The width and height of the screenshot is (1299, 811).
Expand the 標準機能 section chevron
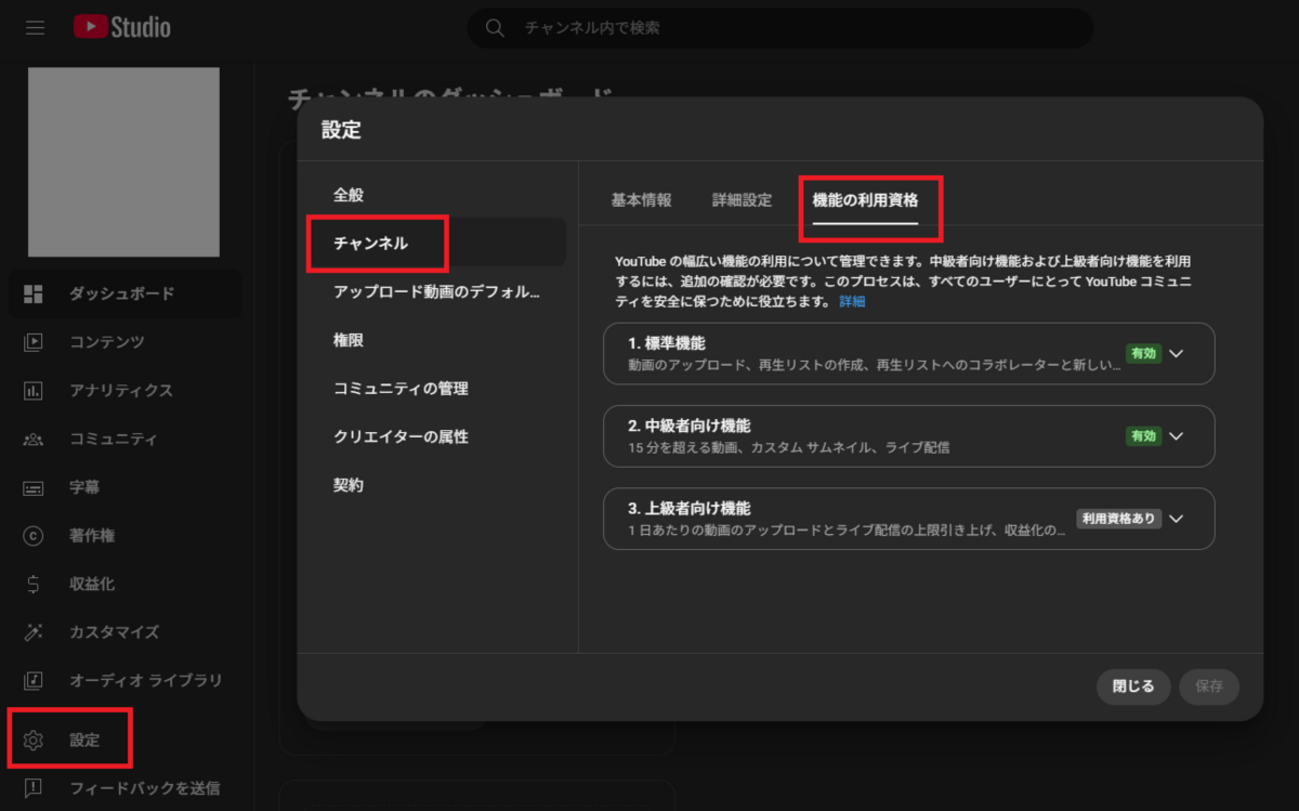[1176, 354]
